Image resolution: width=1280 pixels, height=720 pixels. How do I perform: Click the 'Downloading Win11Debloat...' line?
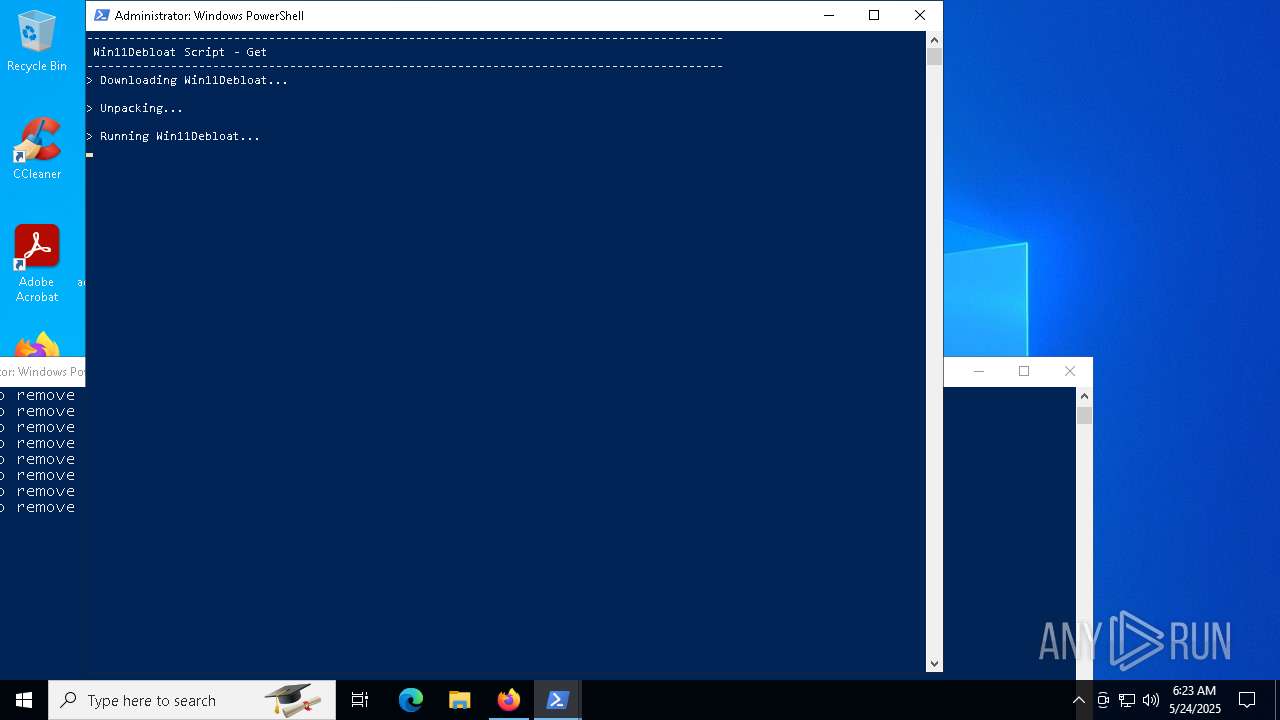tap(187, 80)
